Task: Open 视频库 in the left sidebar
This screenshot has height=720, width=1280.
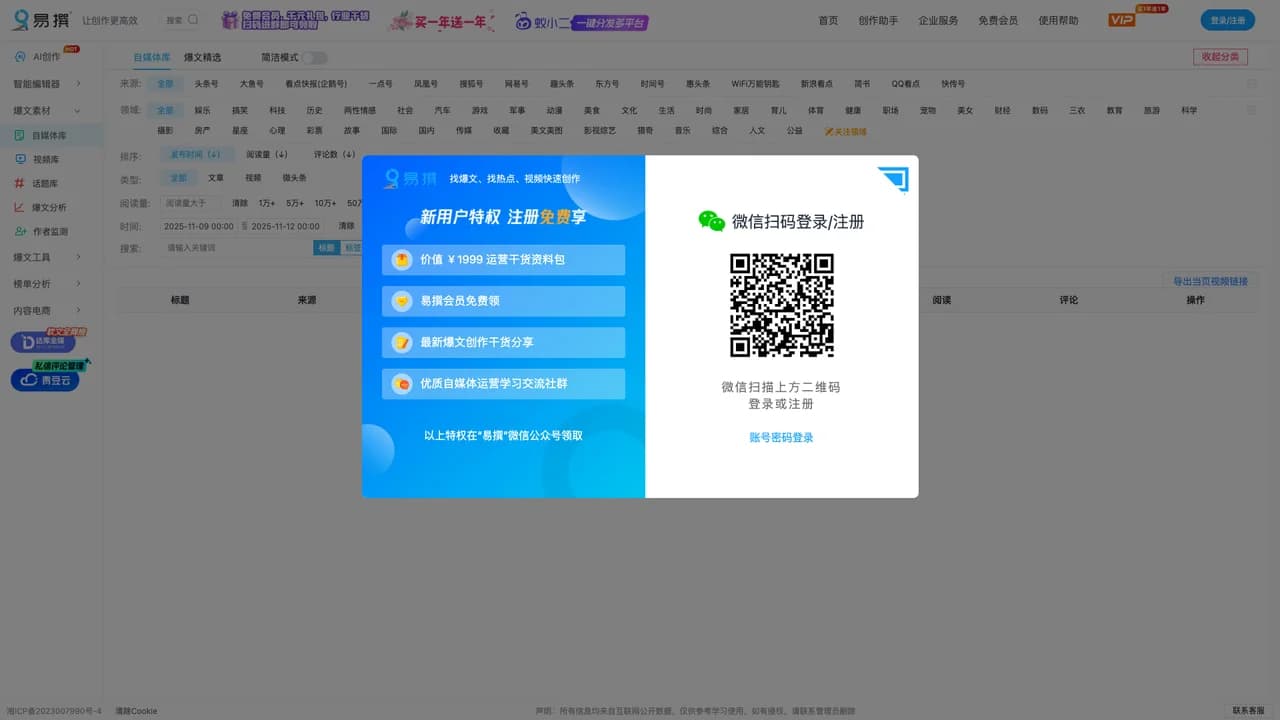Action: pos(45,159)
